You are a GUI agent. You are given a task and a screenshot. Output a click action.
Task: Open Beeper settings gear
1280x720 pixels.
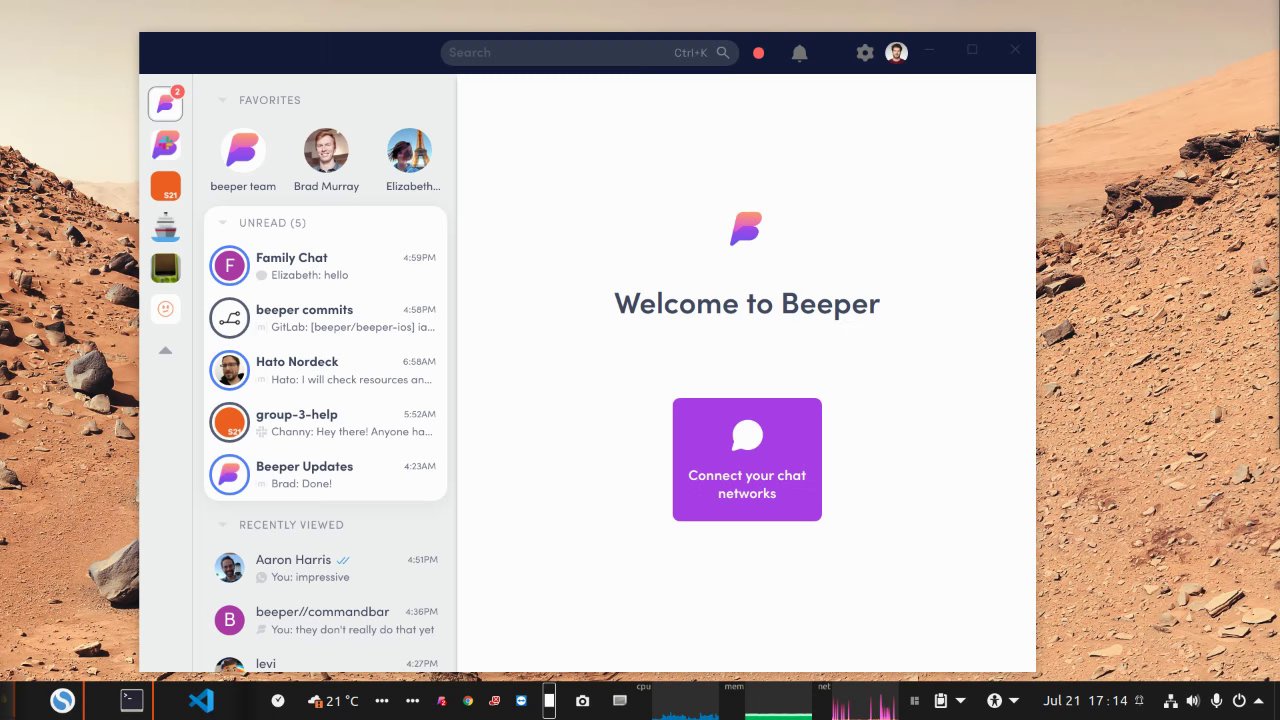pyautogui.click(x=865, y=53)
